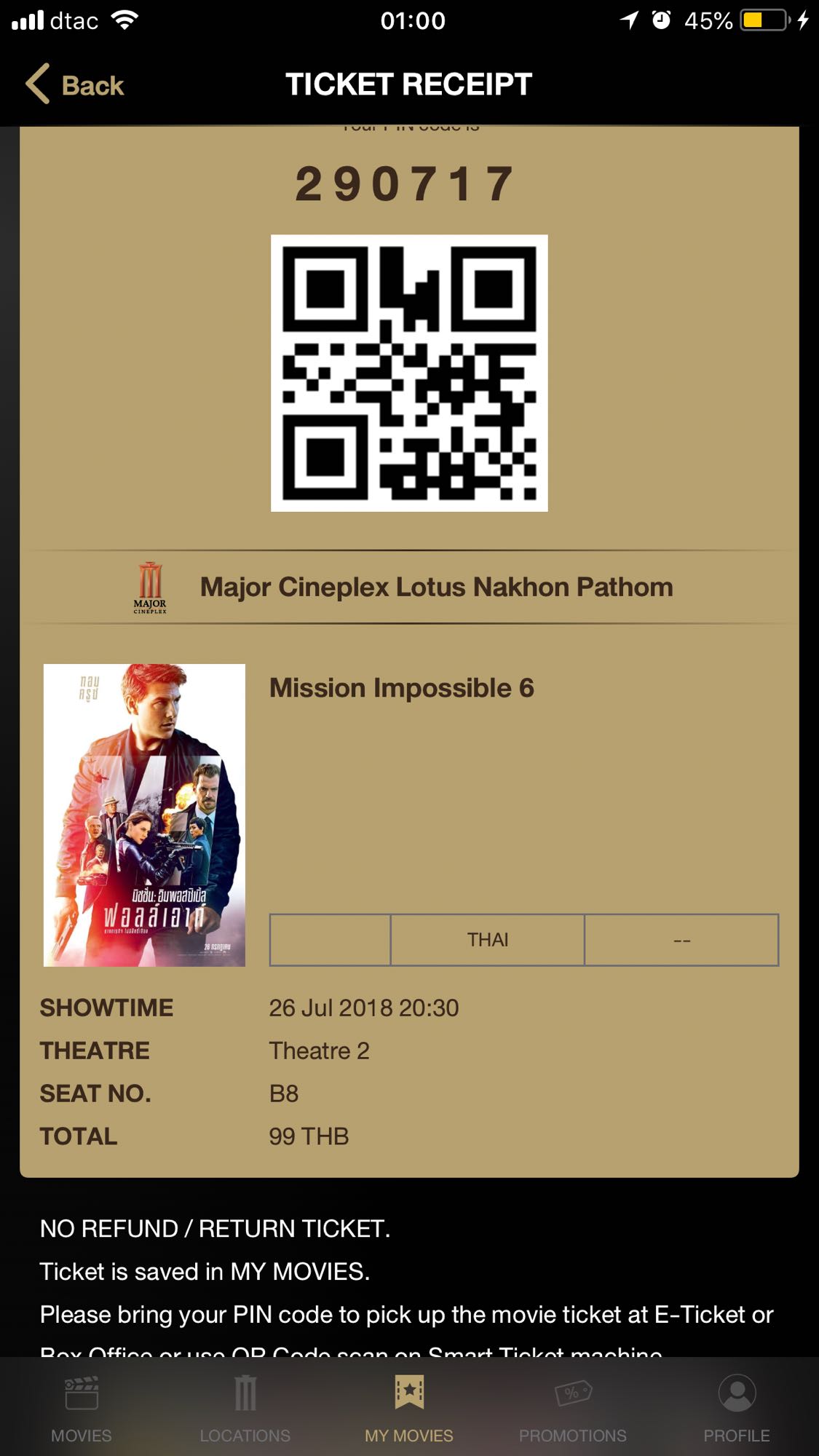
Task: Tap the Major Cineplex logo
Action: click(x=150, y=587)
